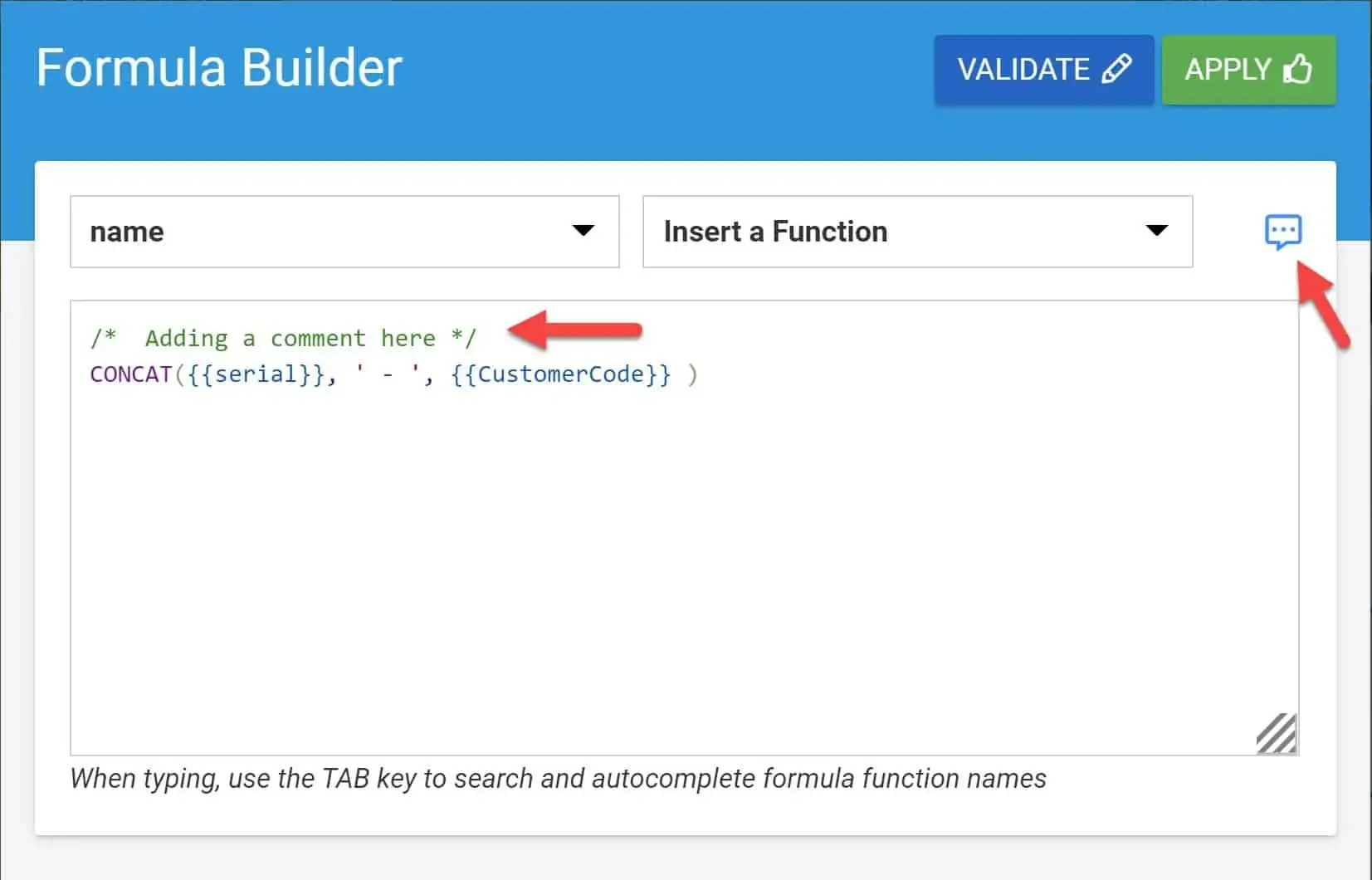1372x880 pixels.
Task: Click the {{CustomerCode}} field token
Action: pyautogui.click(x=560, y=374)
